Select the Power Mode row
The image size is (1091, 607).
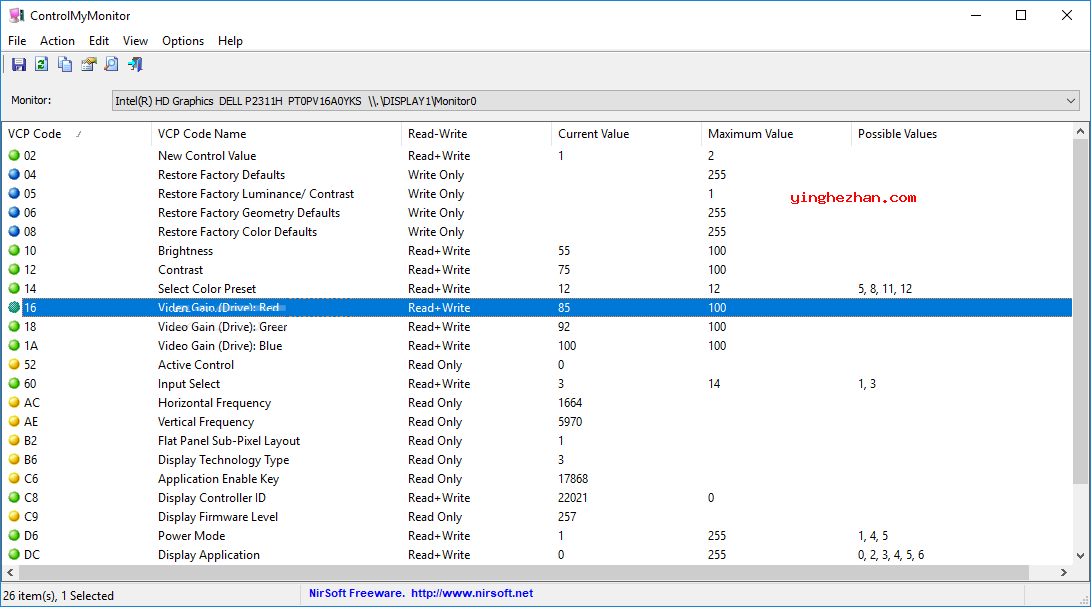pyautogui.click(x=537, y=535)
